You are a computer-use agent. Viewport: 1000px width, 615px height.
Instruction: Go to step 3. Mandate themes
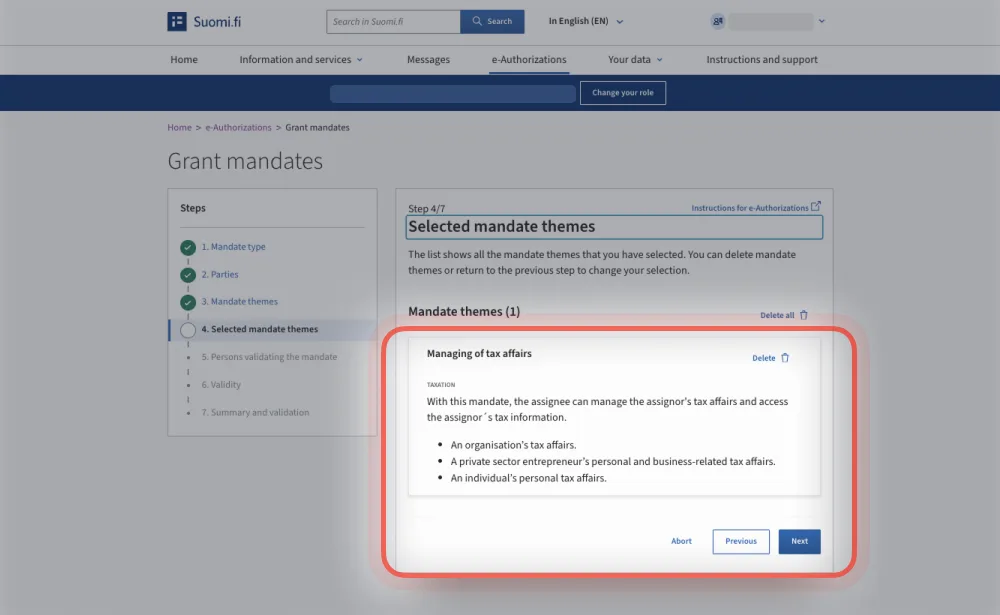coord(240,302)
